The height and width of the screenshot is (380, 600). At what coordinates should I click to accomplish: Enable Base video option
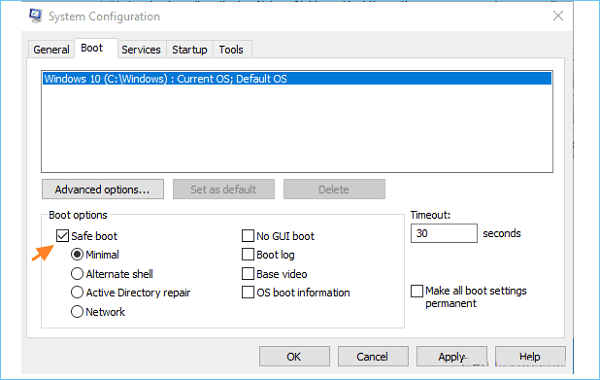point(248,274)
